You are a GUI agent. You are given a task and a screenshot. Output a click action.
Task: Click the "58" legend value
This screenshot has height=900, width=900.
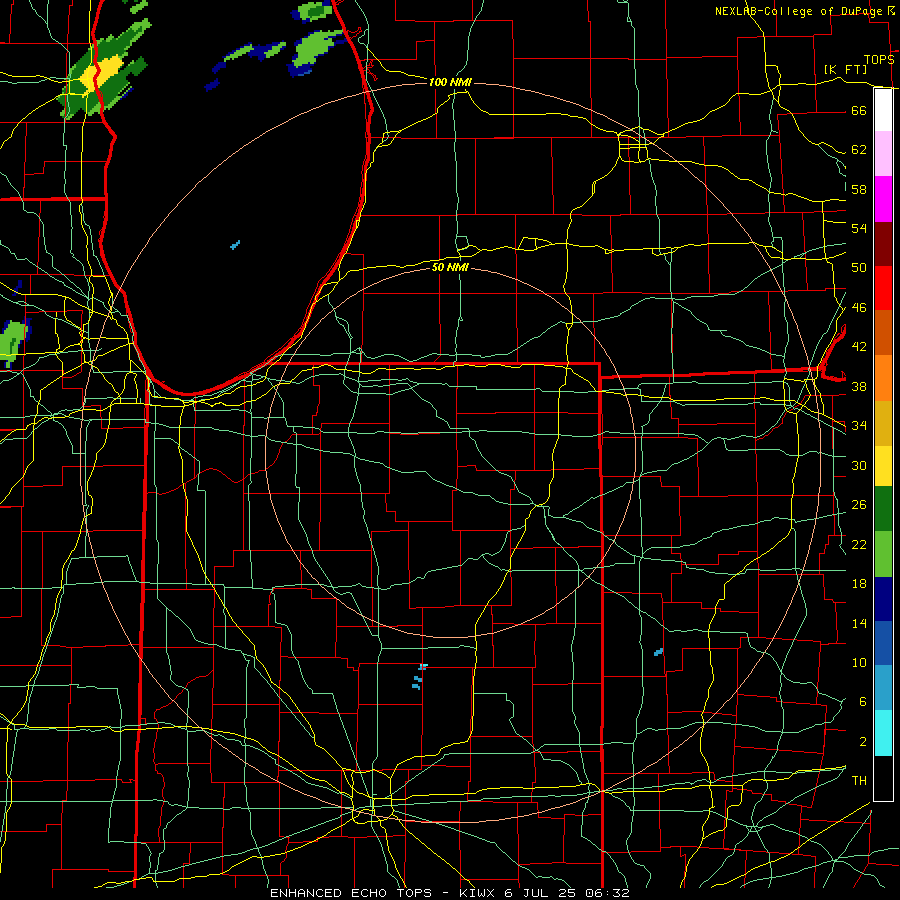859,189
